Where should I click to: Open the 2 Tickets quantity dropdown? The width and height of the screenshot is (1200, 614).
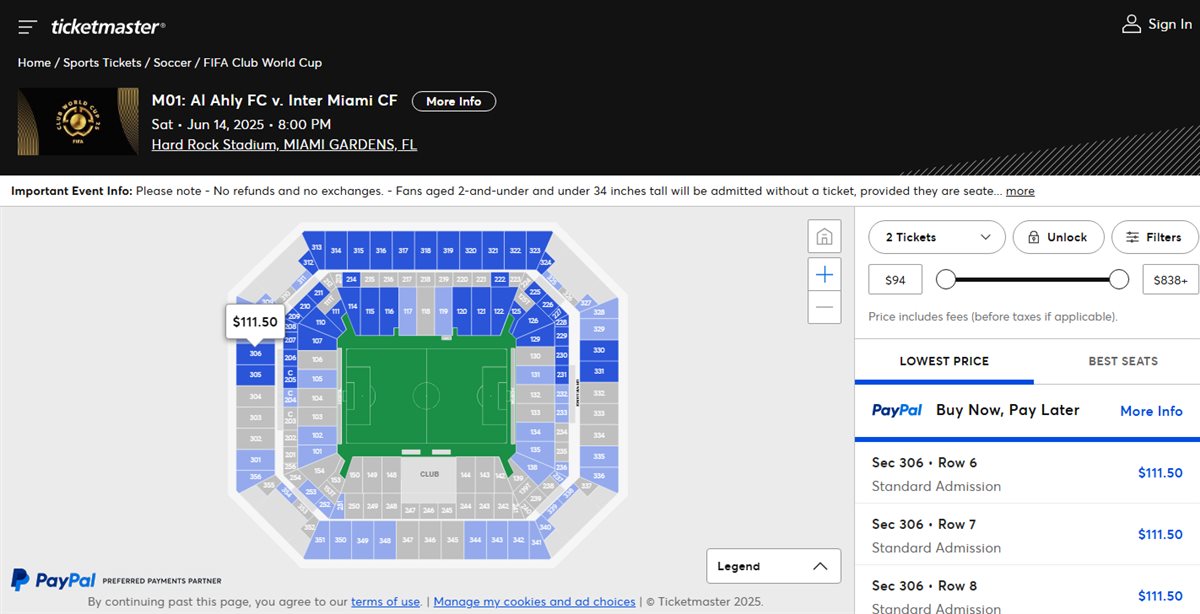click(x=937, y=237)
